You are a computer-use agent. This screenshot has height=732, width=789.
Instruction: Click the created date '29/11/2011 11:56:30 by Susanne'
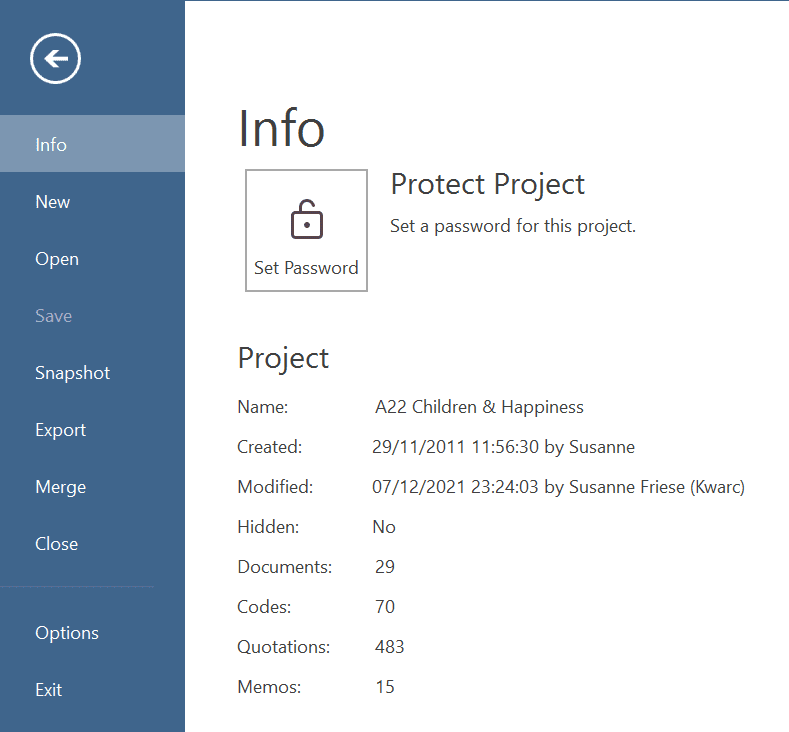point(503,447)
